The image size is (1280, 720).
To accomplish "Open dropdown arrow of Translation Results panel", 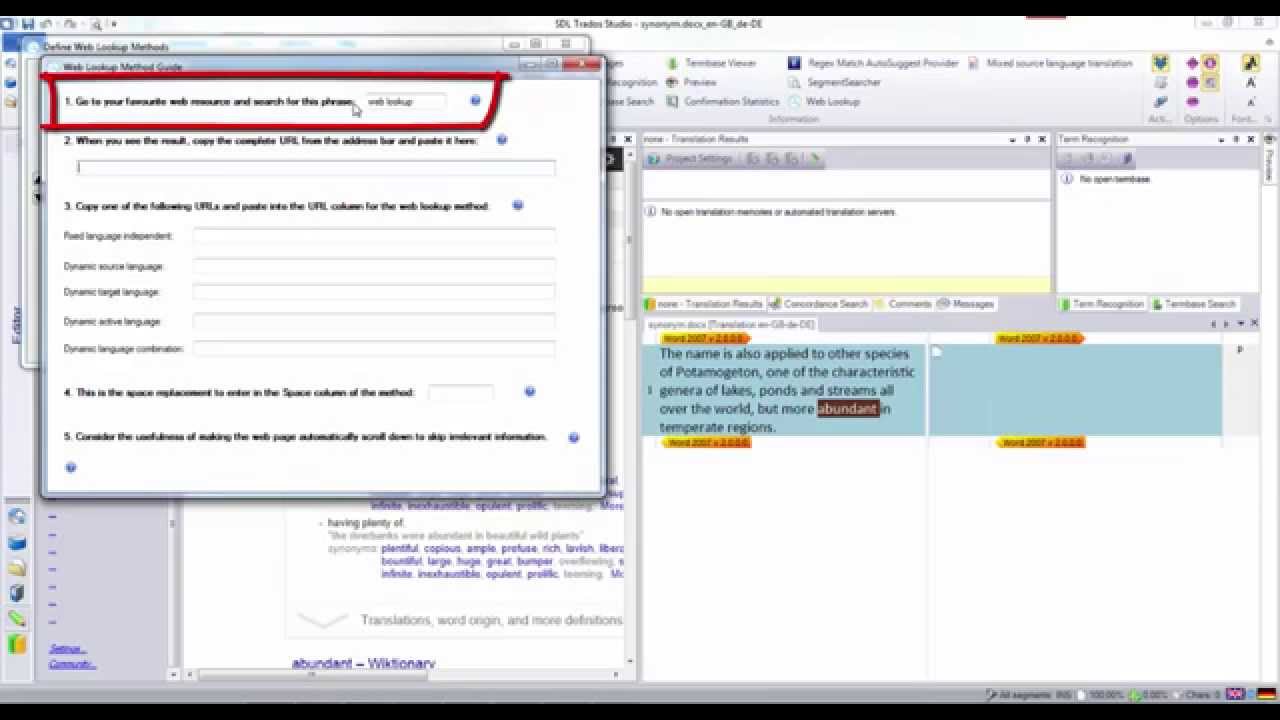I will pyautogui.click(x=1011, y=139).
